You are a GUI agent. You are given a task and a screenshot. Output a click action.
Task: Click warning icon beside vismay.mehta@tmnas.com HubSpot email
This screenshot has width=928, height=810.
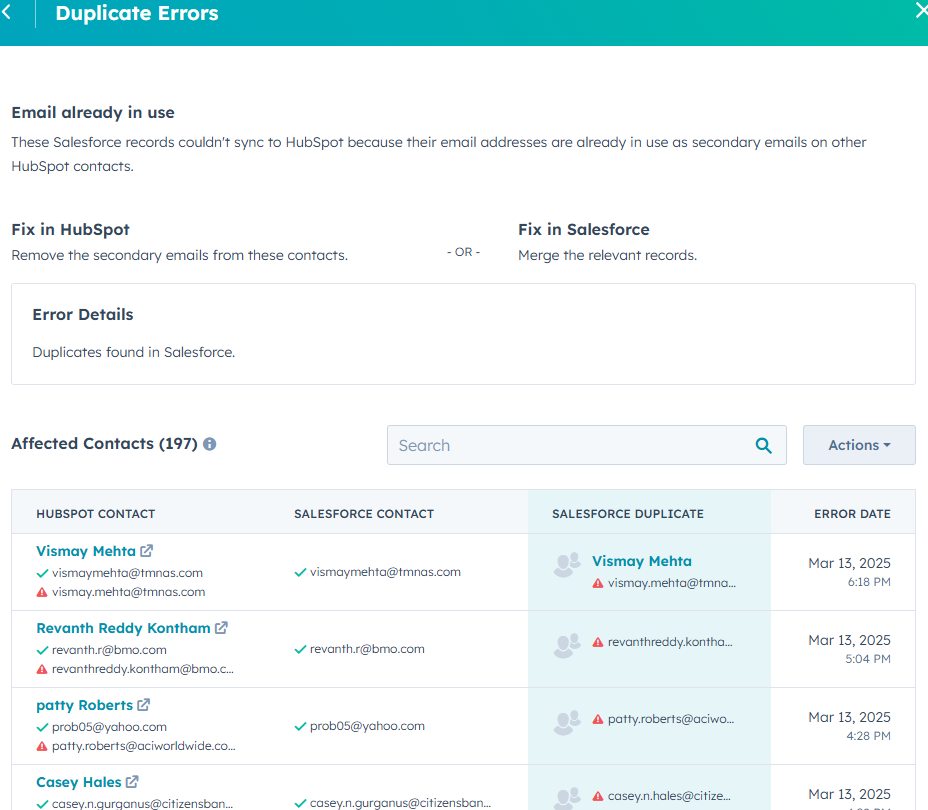(x=42, y=592)
